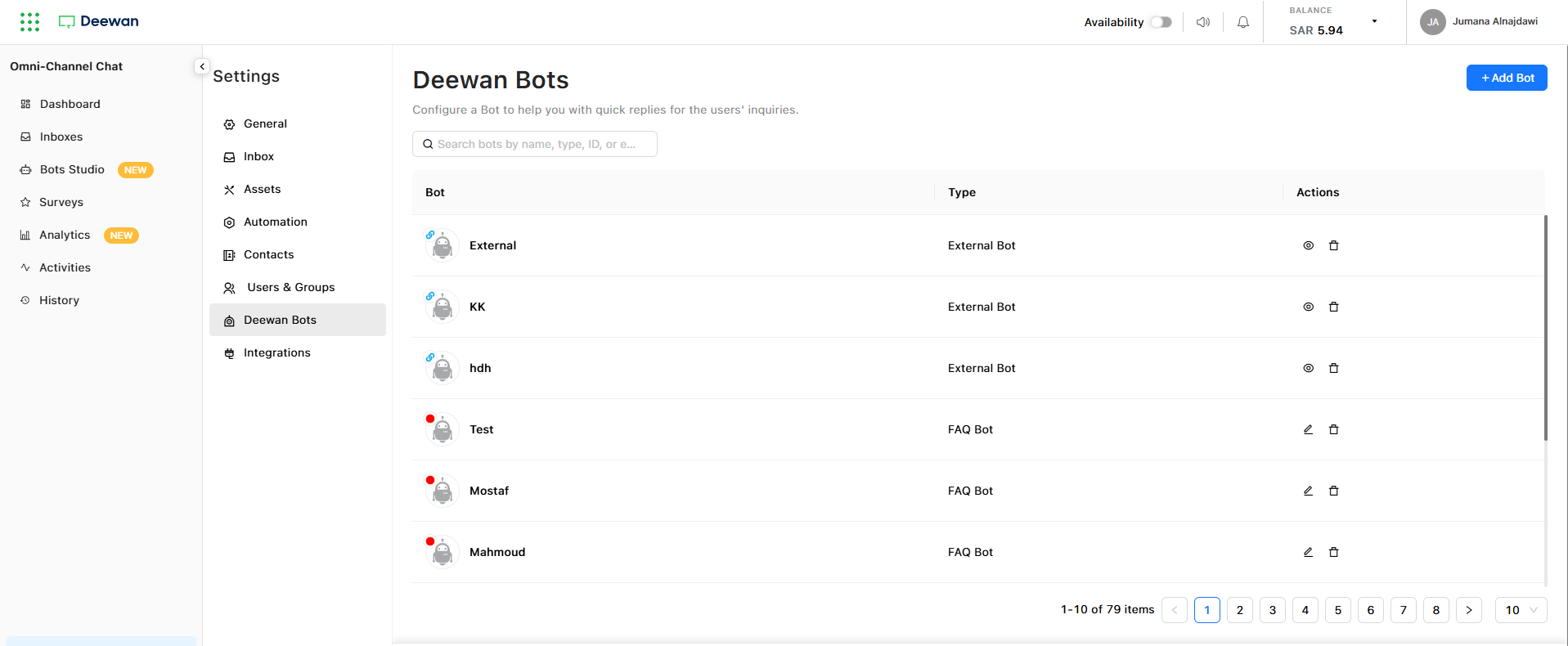
Task: Click the search magnifier icon
Action: (x=428, y=144)
